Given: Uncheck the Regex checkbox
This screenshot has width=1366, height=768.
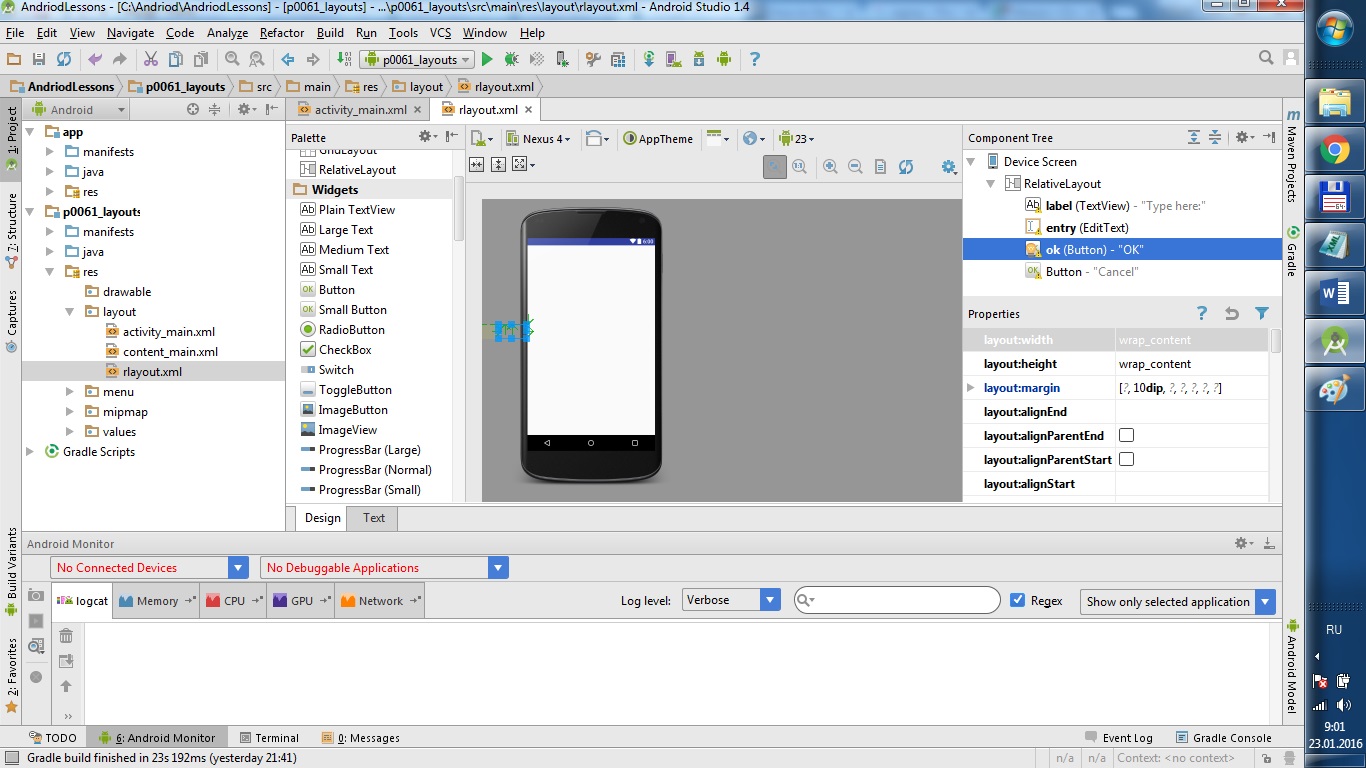Looking at the screenshot, I should point(1018,600).
